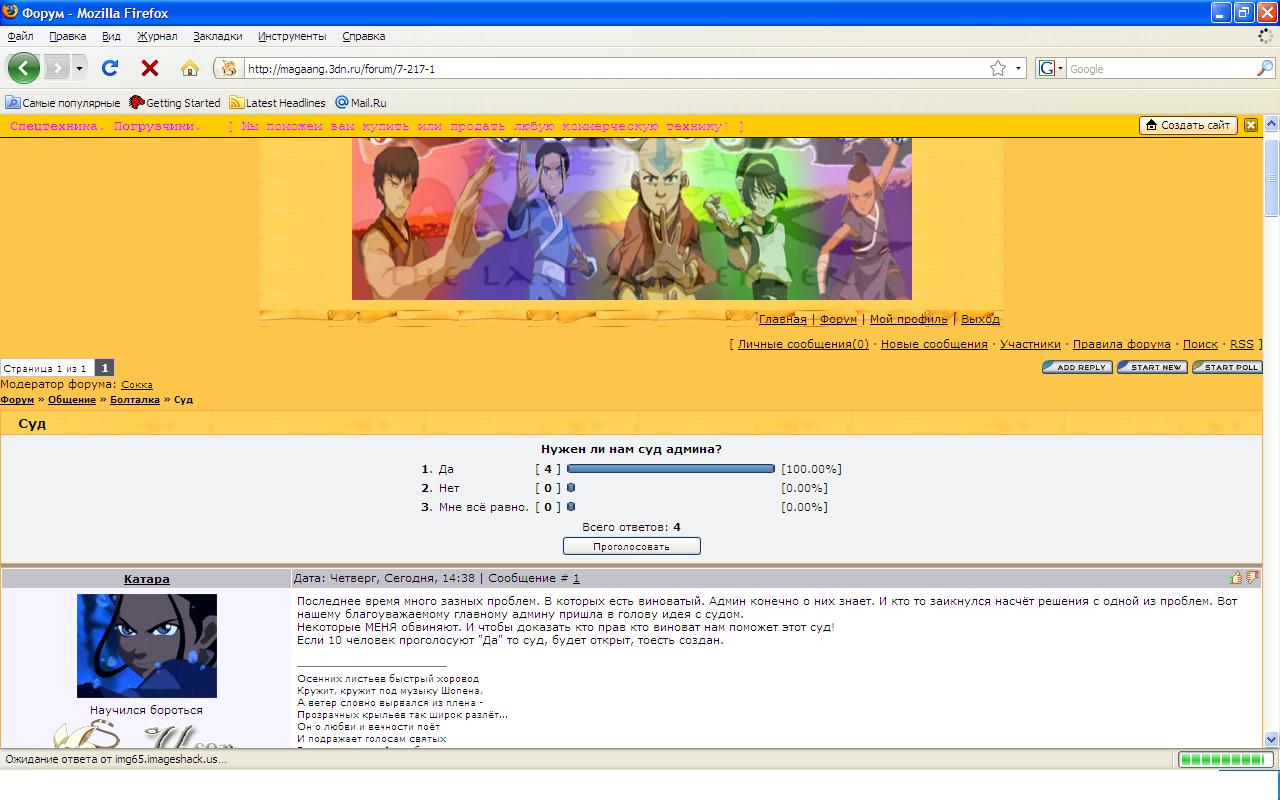Open the Участники members link
This screenshot has height=800, width=1280.
[1030, 344]
